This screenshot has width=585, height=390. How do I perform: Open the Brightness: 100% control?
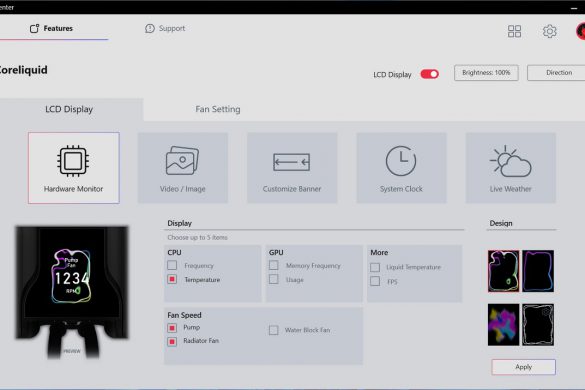486,73
